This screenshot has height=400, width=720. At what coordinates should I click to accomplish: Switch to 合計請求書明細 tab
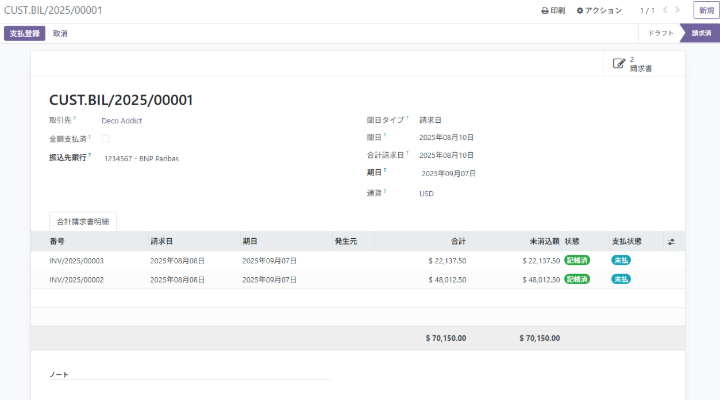click(83, 221)
